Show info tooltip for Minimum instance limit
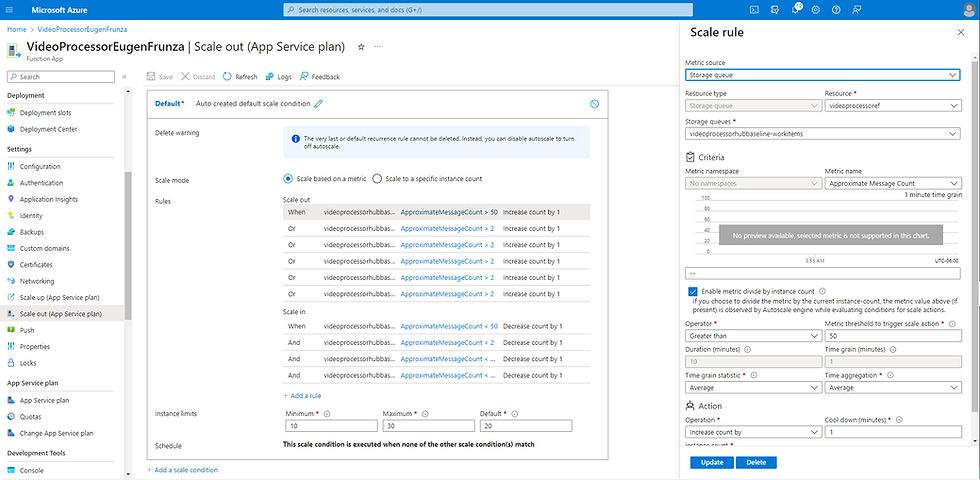The width and height of the screenshot is (980, 480). tap(327, 414)
